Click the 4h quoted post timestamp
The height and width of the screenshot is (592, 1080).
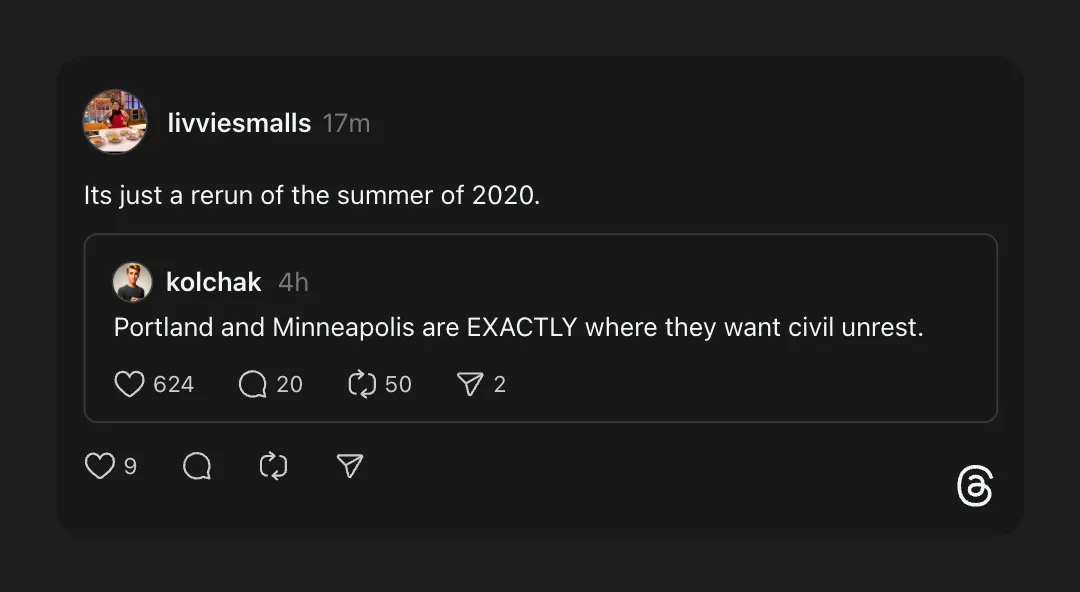[293, 283]
